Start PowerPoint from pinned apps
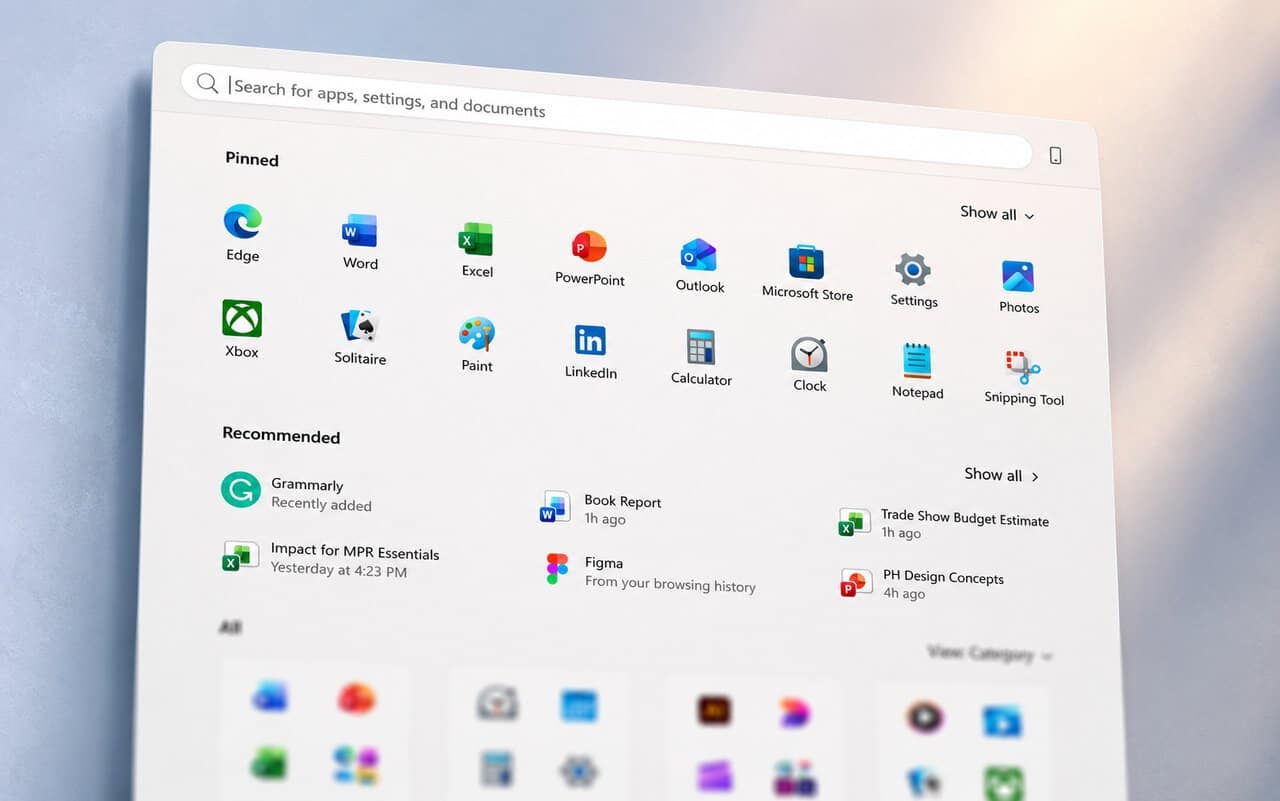Image resolution: width=1280 pixels, height=801 pixels. [589, 248]
